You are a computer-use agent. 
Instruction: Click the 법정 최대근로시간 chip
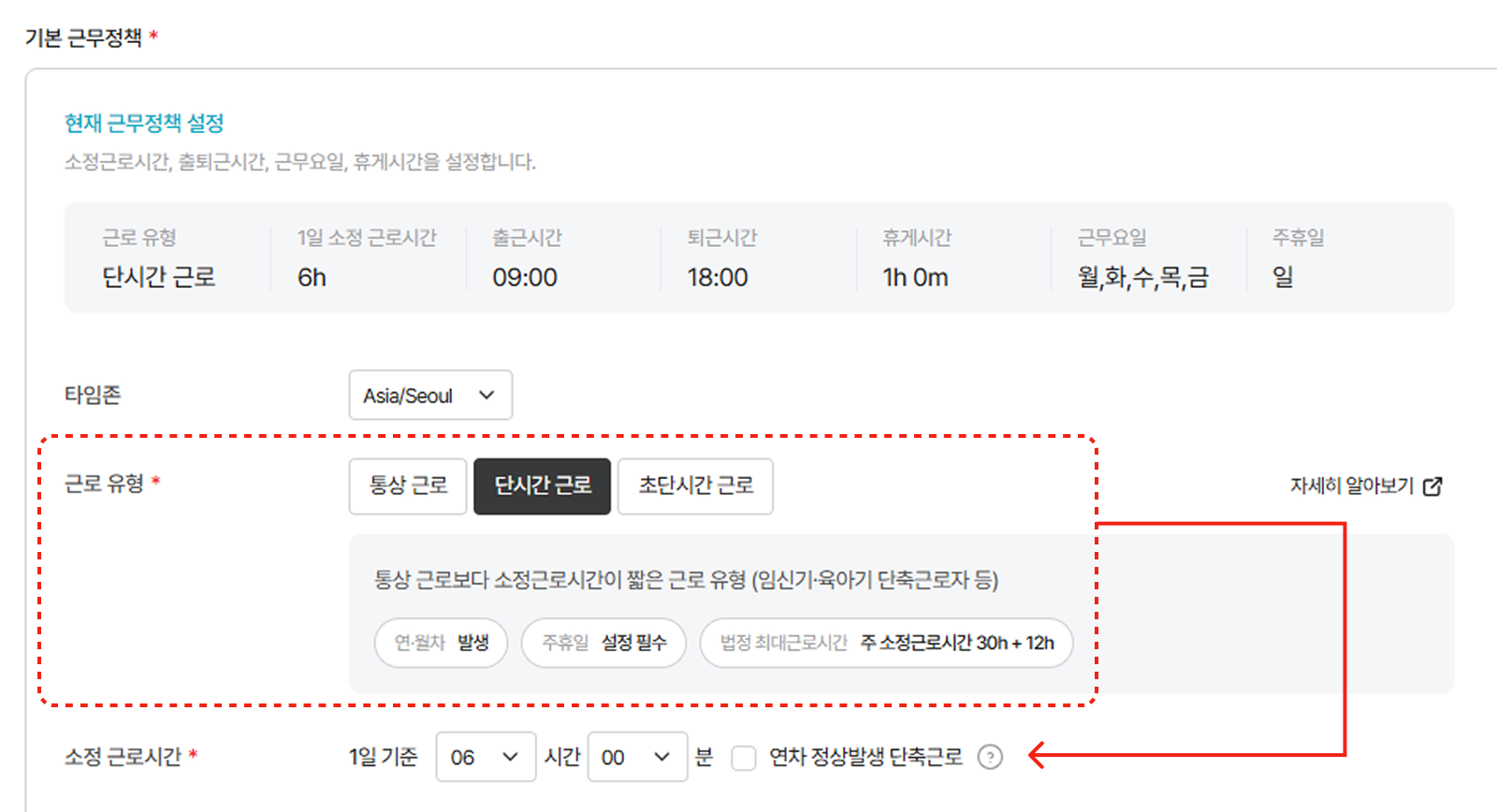click(x=886, y=643)
